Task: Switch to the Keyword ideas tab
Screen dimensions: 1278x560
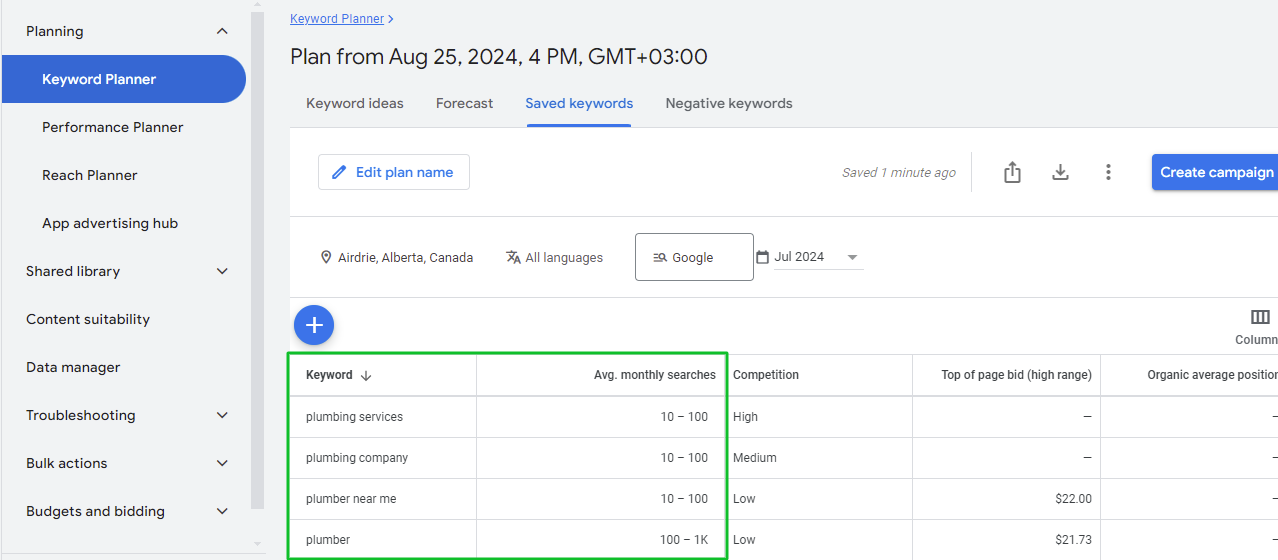Action: 355,103
